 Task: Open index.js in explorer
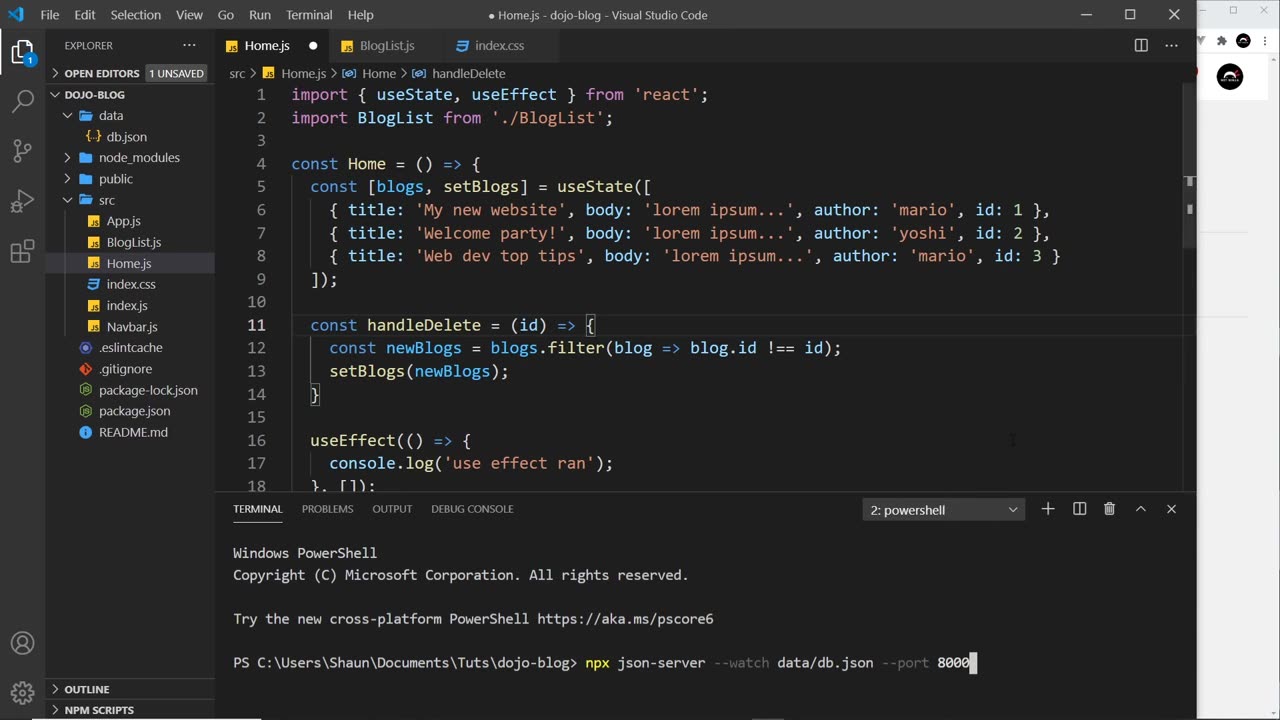(x=130, y=305)
